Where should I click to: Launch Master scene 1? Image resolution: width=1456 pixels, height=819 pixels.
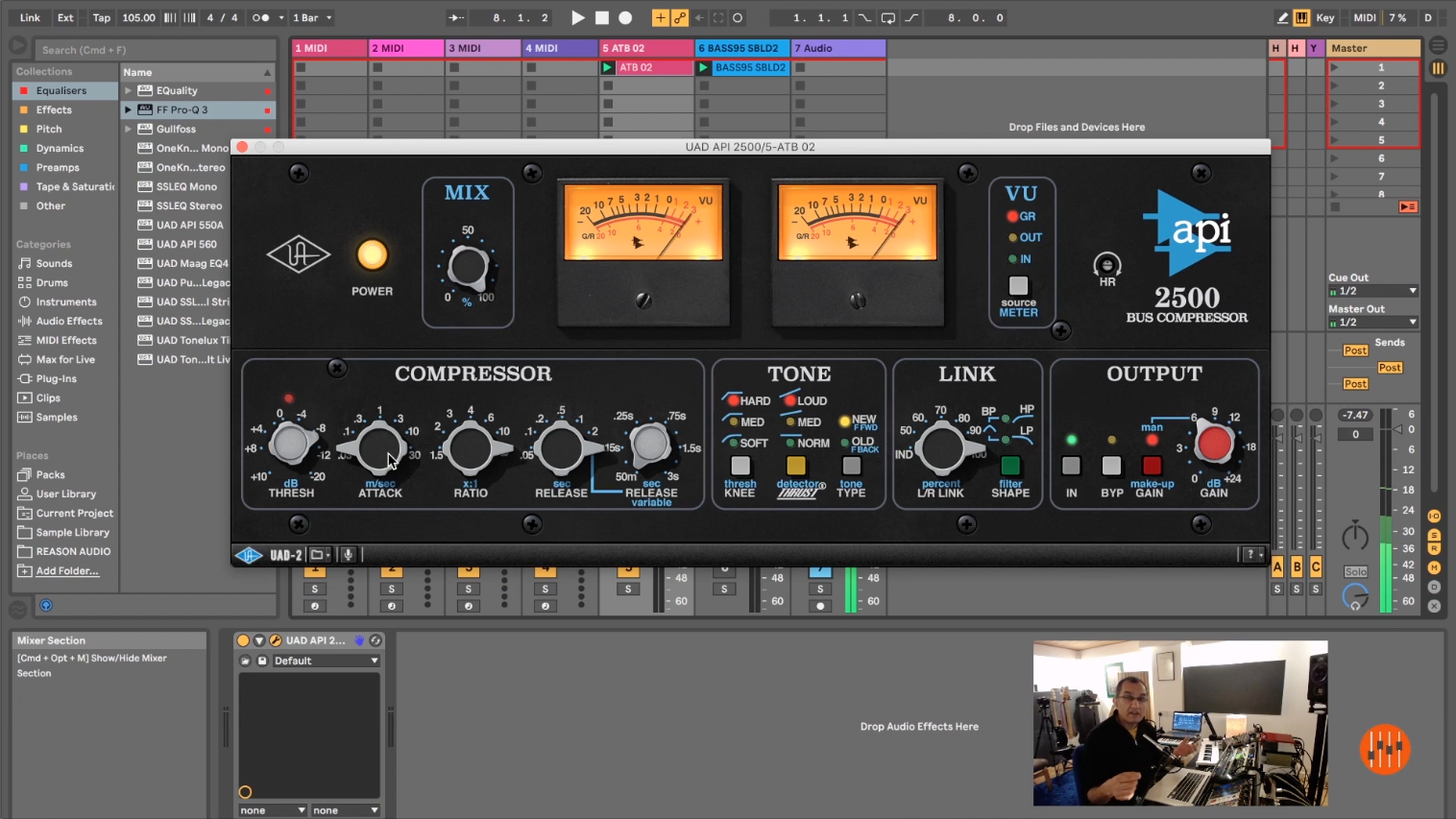pyautogui.click(x=1334, y=67)
